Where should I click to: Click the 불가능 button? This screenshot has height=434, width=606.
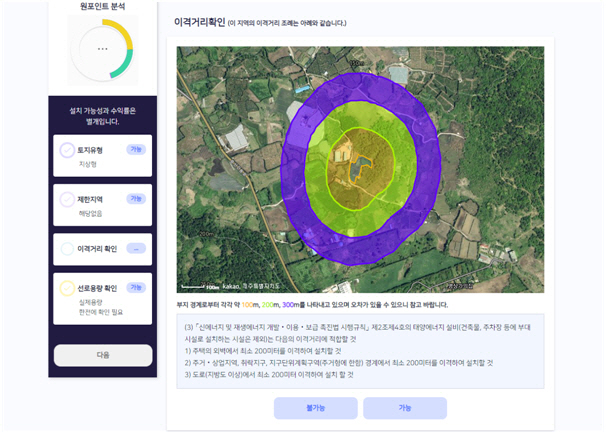point(315,408)
